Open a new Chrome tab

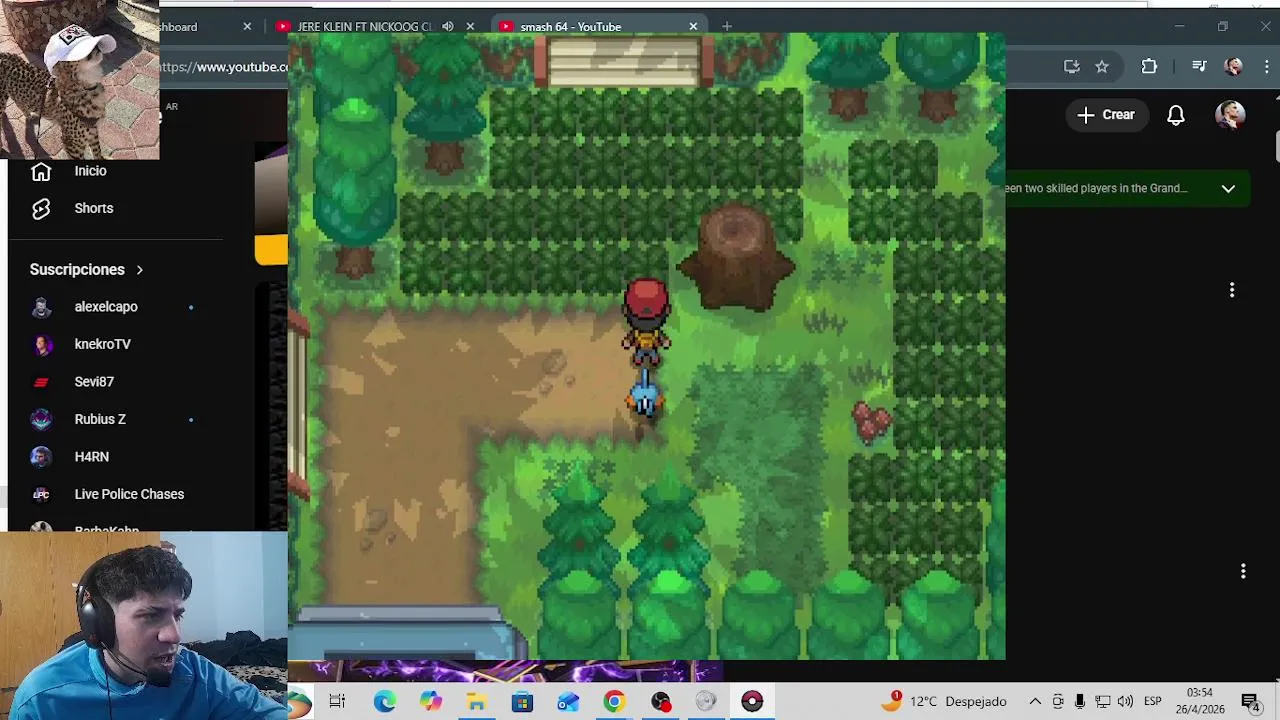coord(727,27)
